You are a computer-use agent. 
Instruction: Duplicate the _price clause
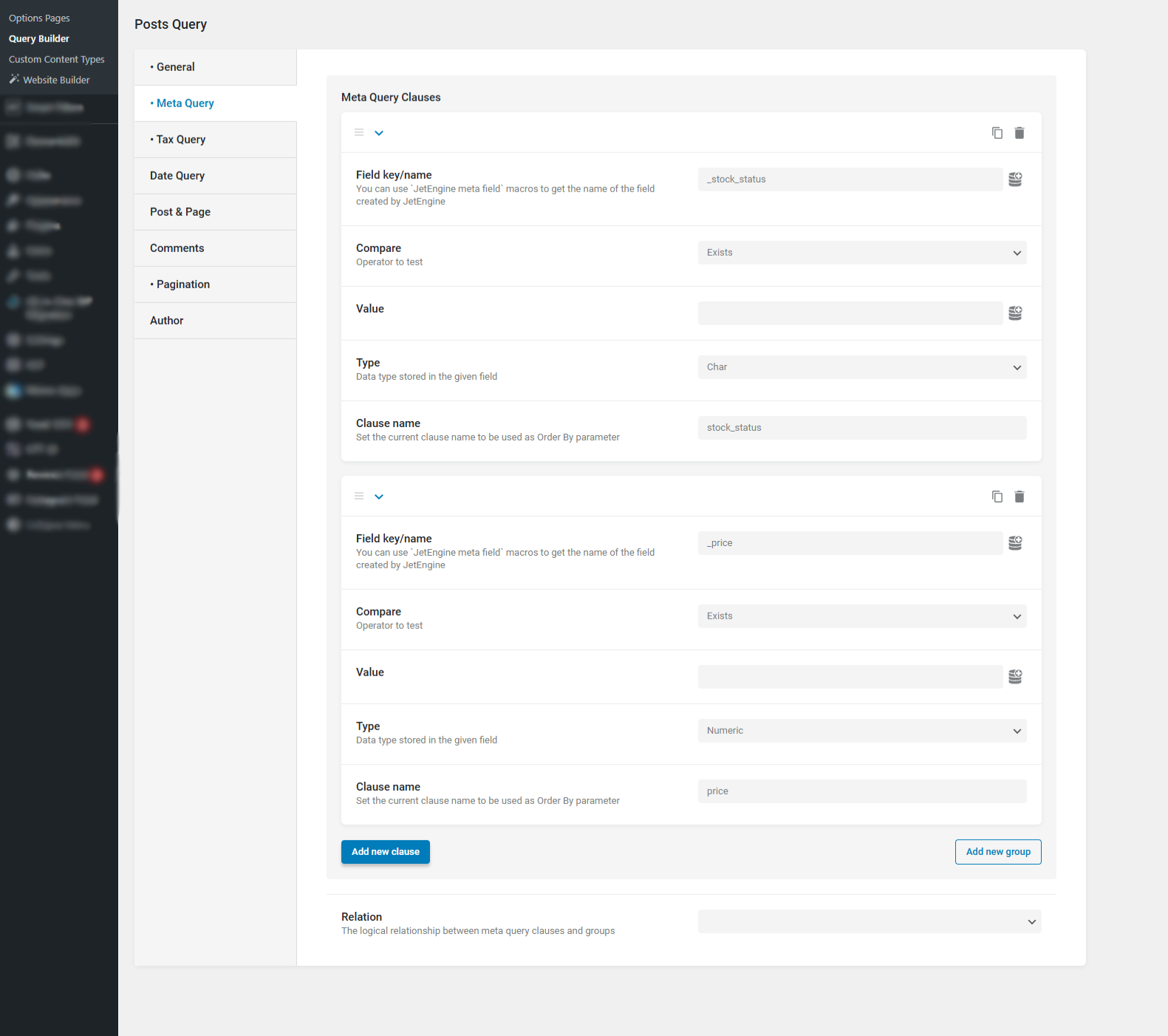tap(997, 497)
